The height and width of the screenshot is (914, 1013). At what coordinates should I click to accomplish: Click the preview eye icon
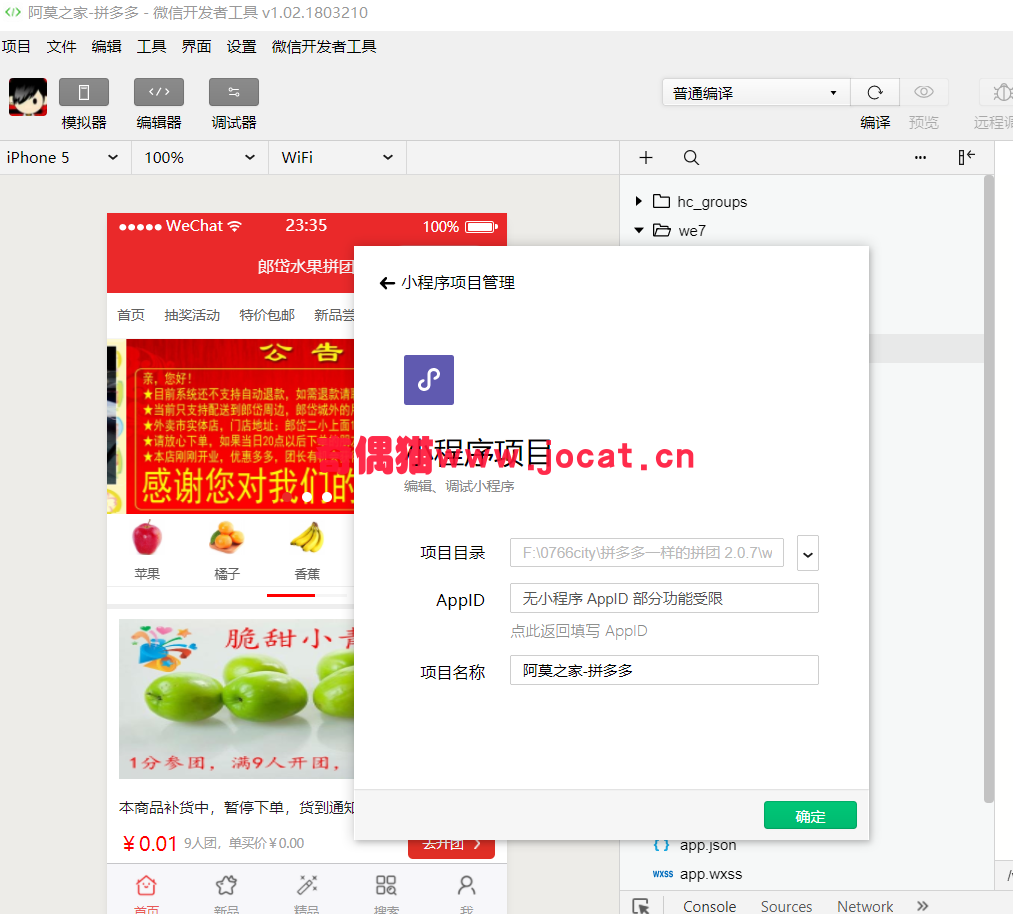(924, 92)
